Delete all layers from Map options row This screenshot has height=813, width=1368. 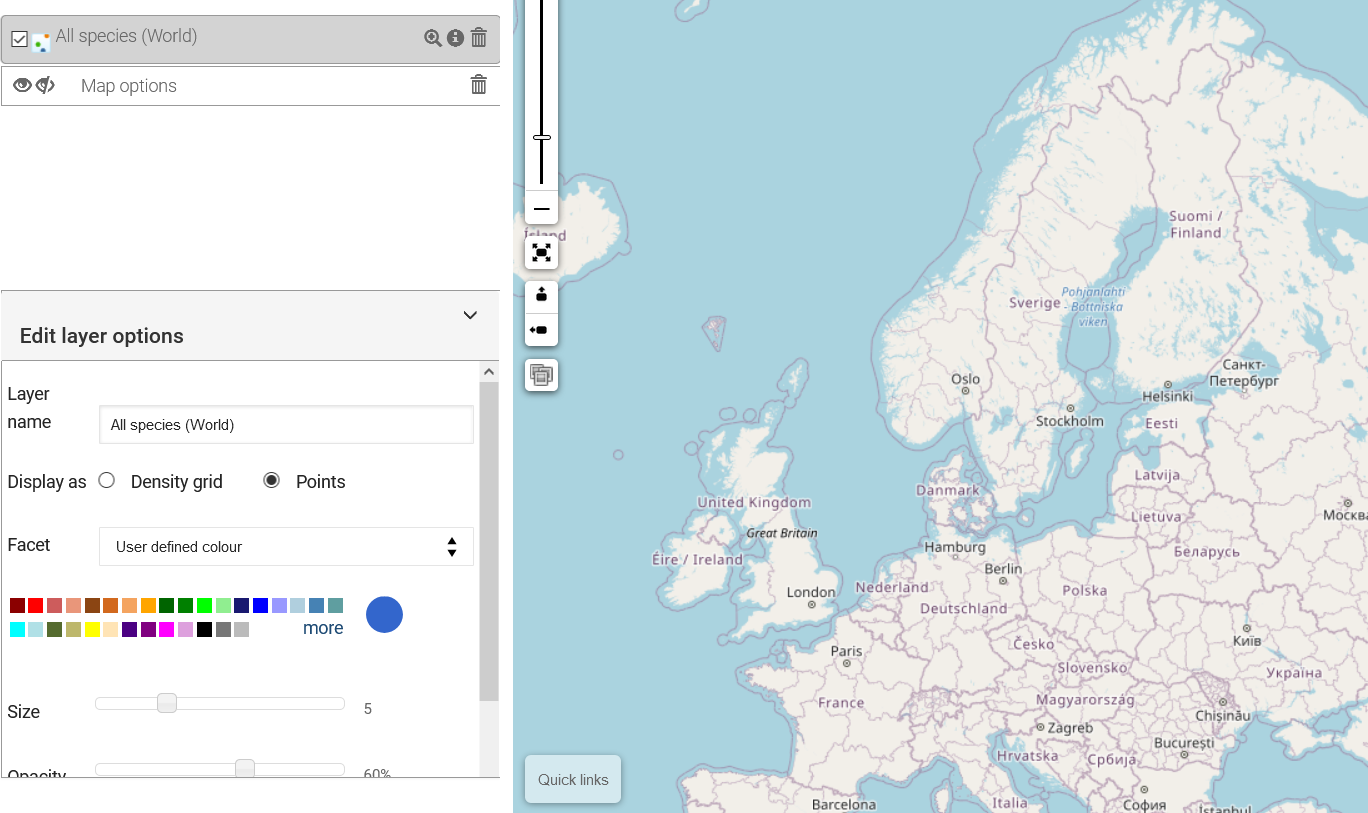tap(479, 85)
